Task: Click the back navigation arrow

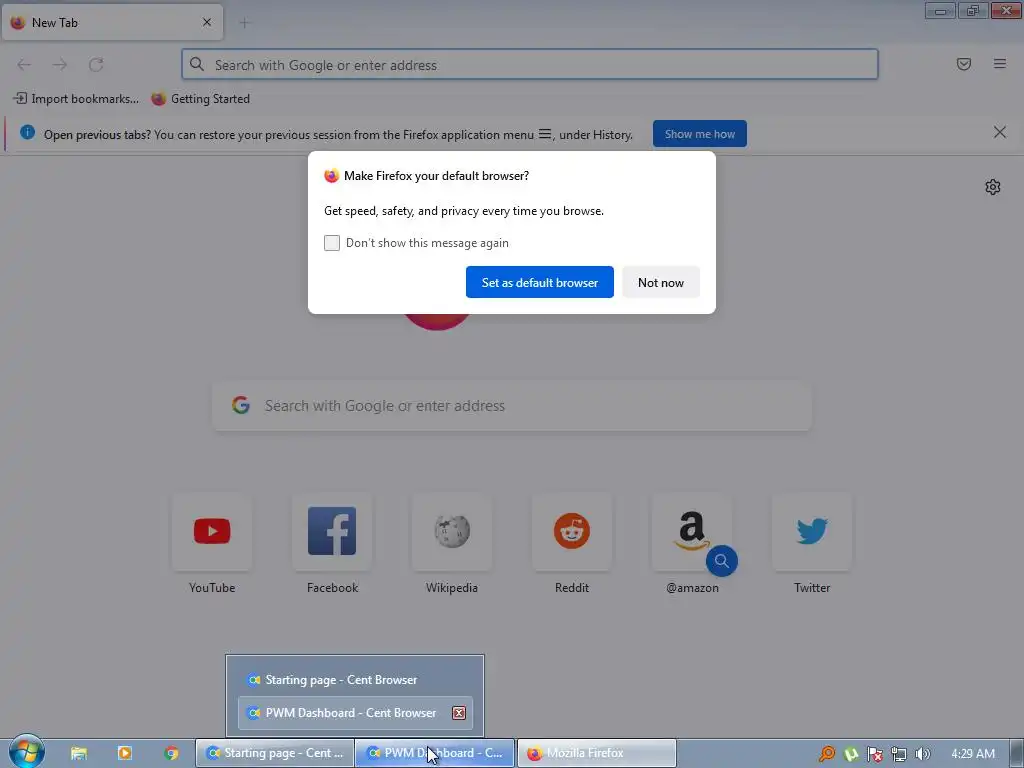Action: 24,65
